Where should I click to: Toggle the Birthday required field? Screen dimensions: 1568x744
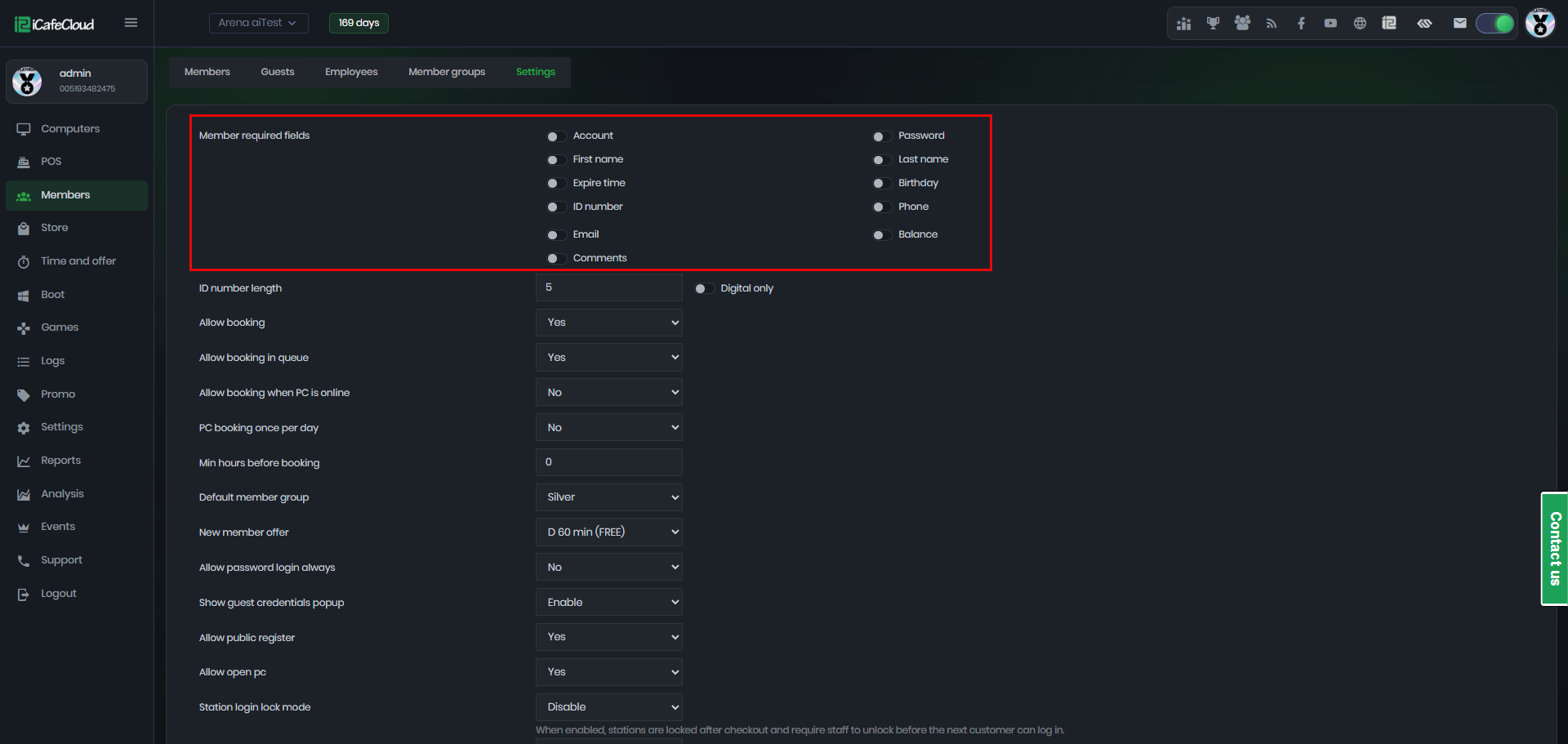pos(882,184)
